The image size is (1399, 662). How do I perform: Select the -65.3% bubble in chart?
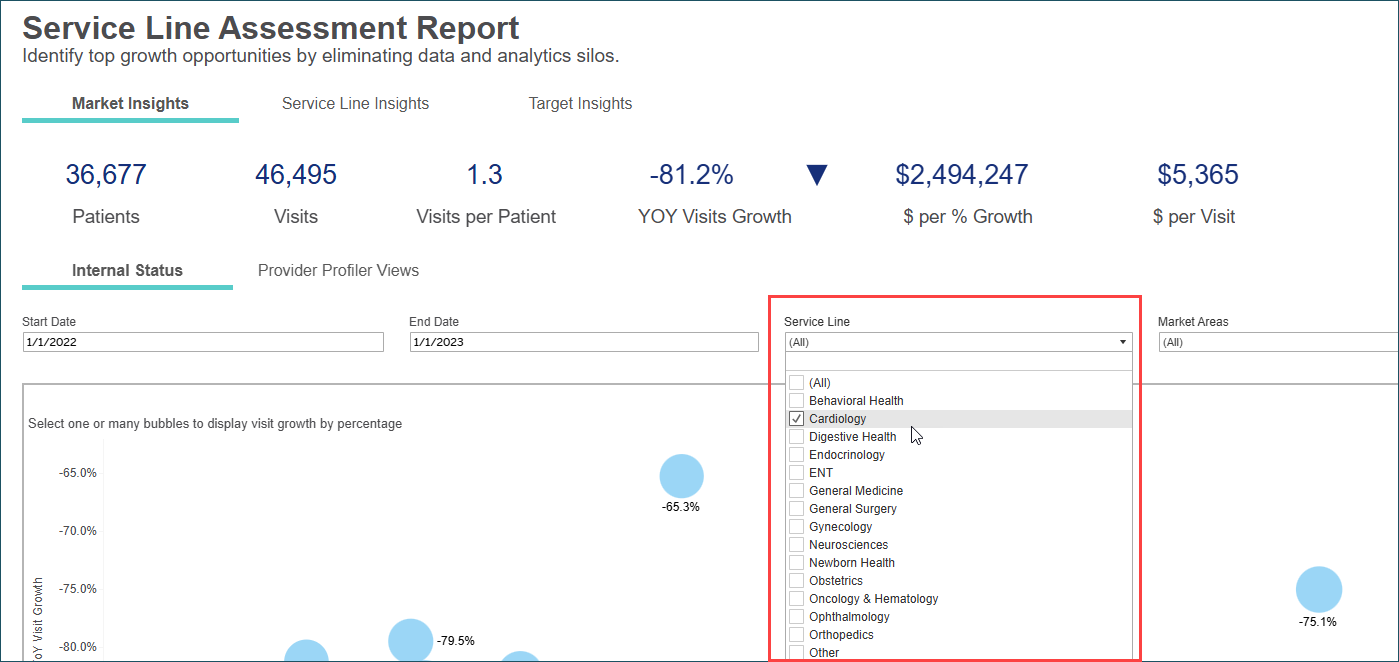(681, 476)
